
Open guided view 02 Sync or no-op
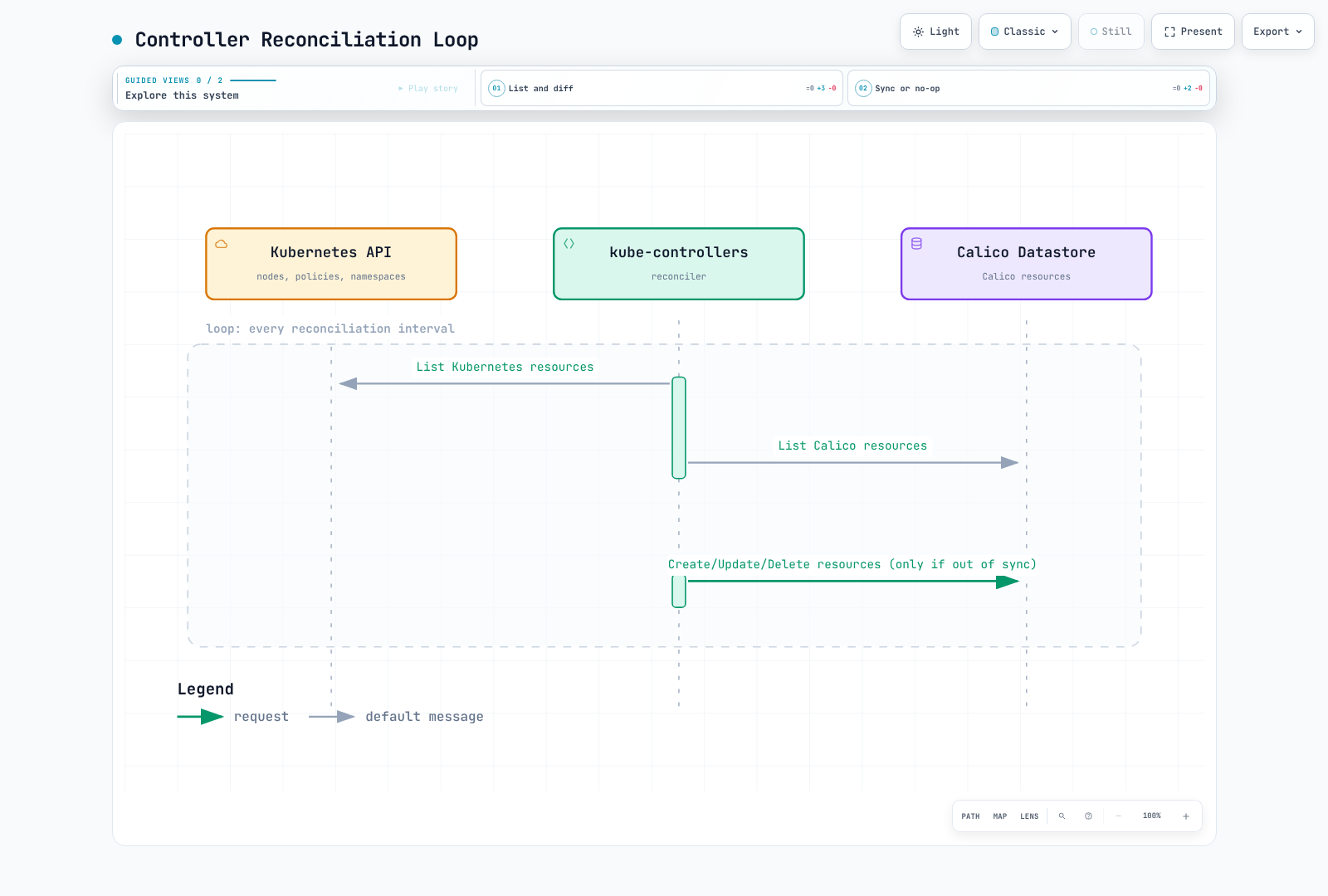1028,88
